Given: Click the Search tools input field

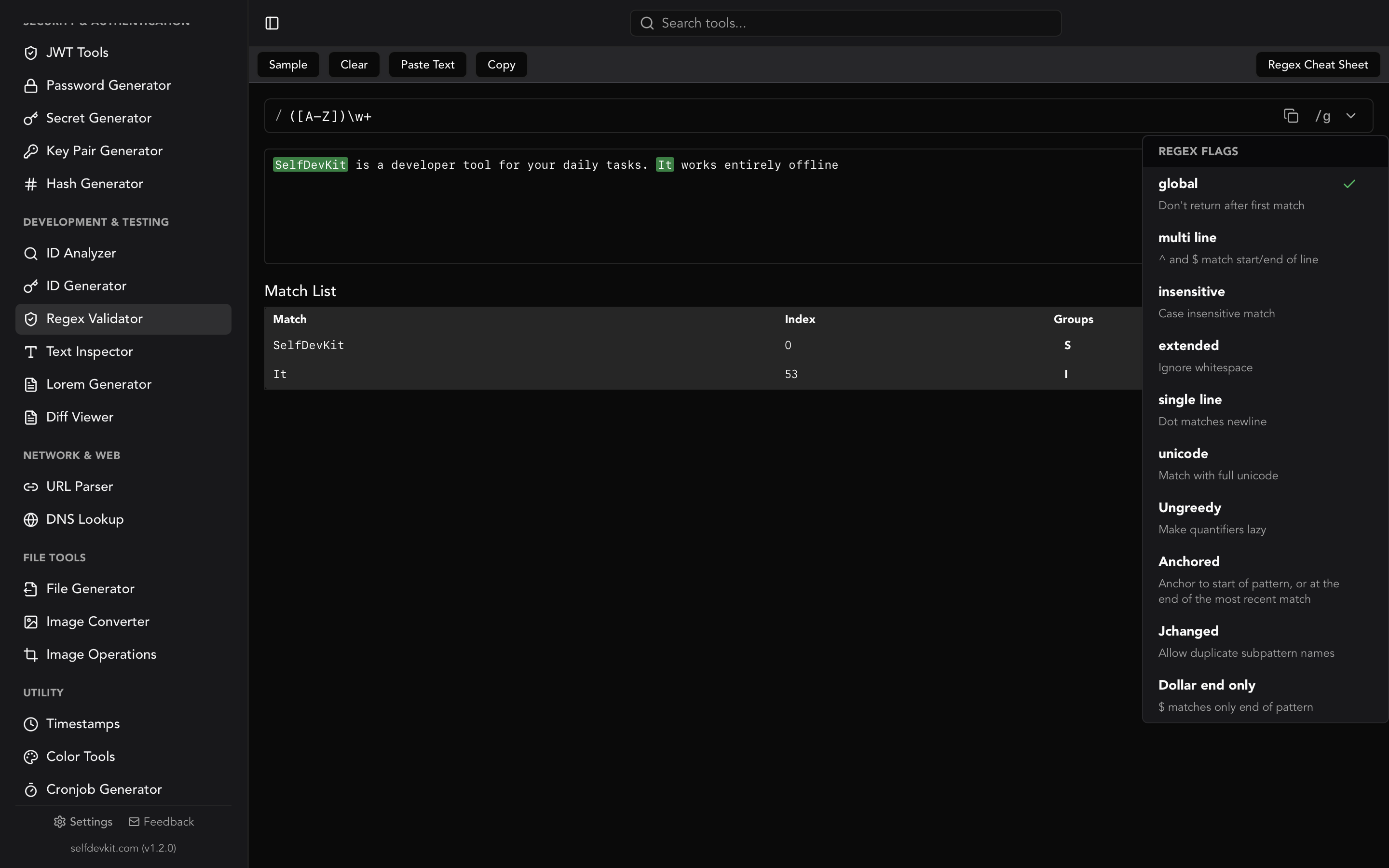Looking at the screenshot, I should pyautogui.click(x=845, y=23).
